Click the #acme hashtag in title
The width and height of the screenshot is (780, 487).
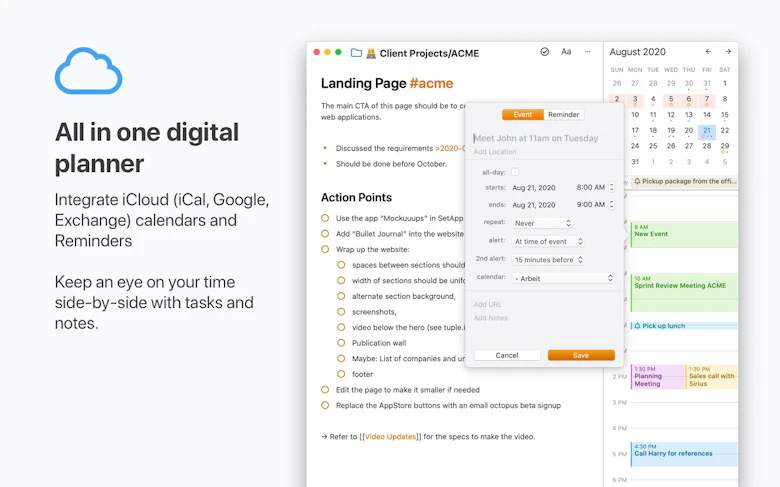point(431,83)
